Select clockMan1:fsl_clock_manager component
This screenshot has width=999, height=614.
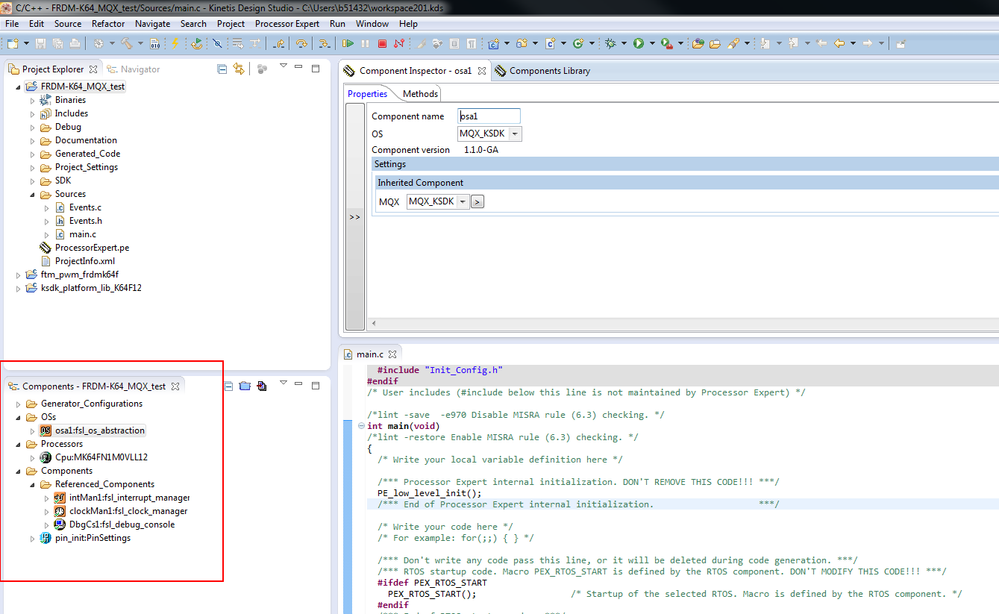click(128, 511)
